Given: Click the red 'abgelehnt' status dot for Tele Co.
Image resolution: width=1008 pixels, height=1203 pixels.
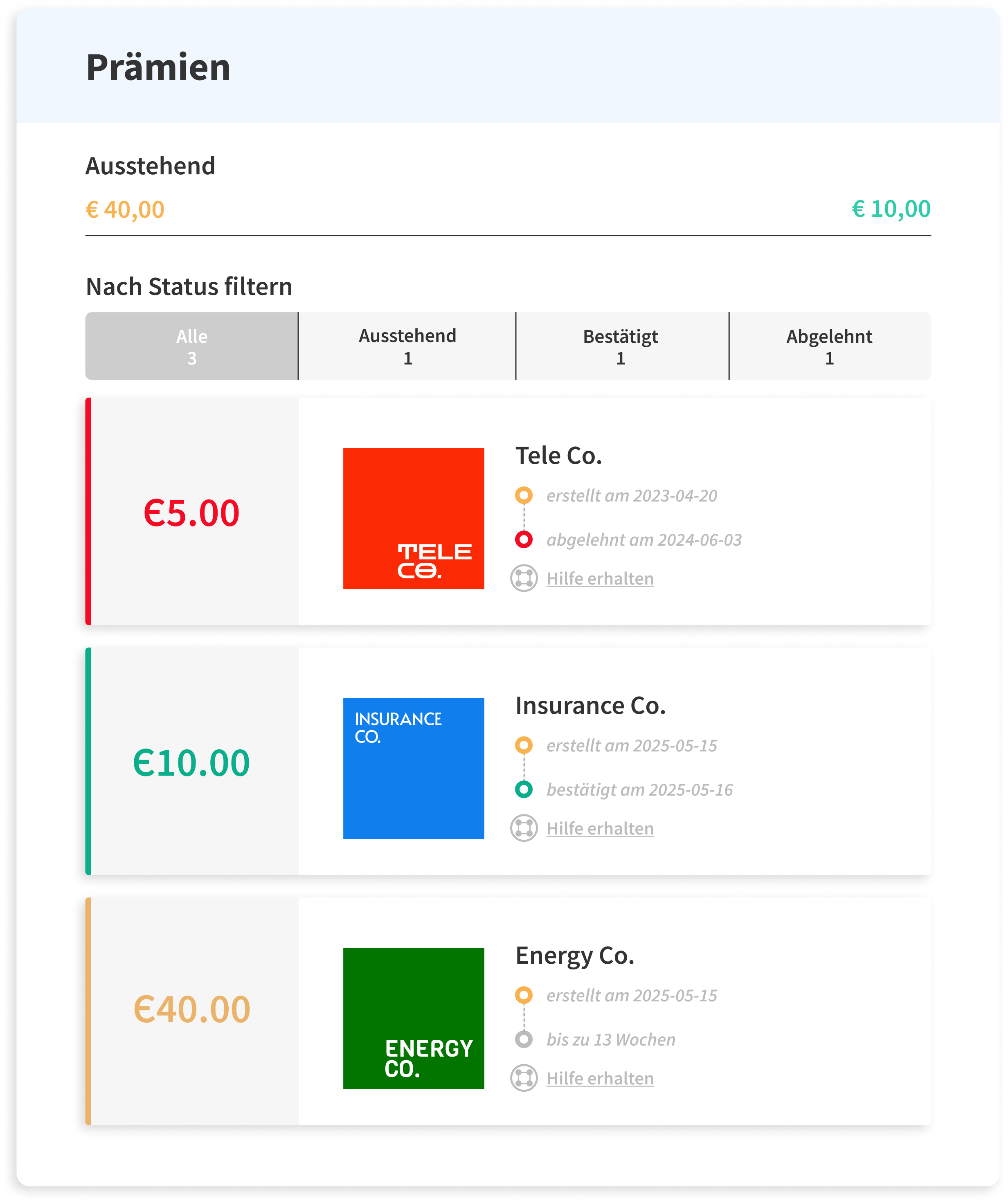Looking at the screenshot, I should pos(524,539).
